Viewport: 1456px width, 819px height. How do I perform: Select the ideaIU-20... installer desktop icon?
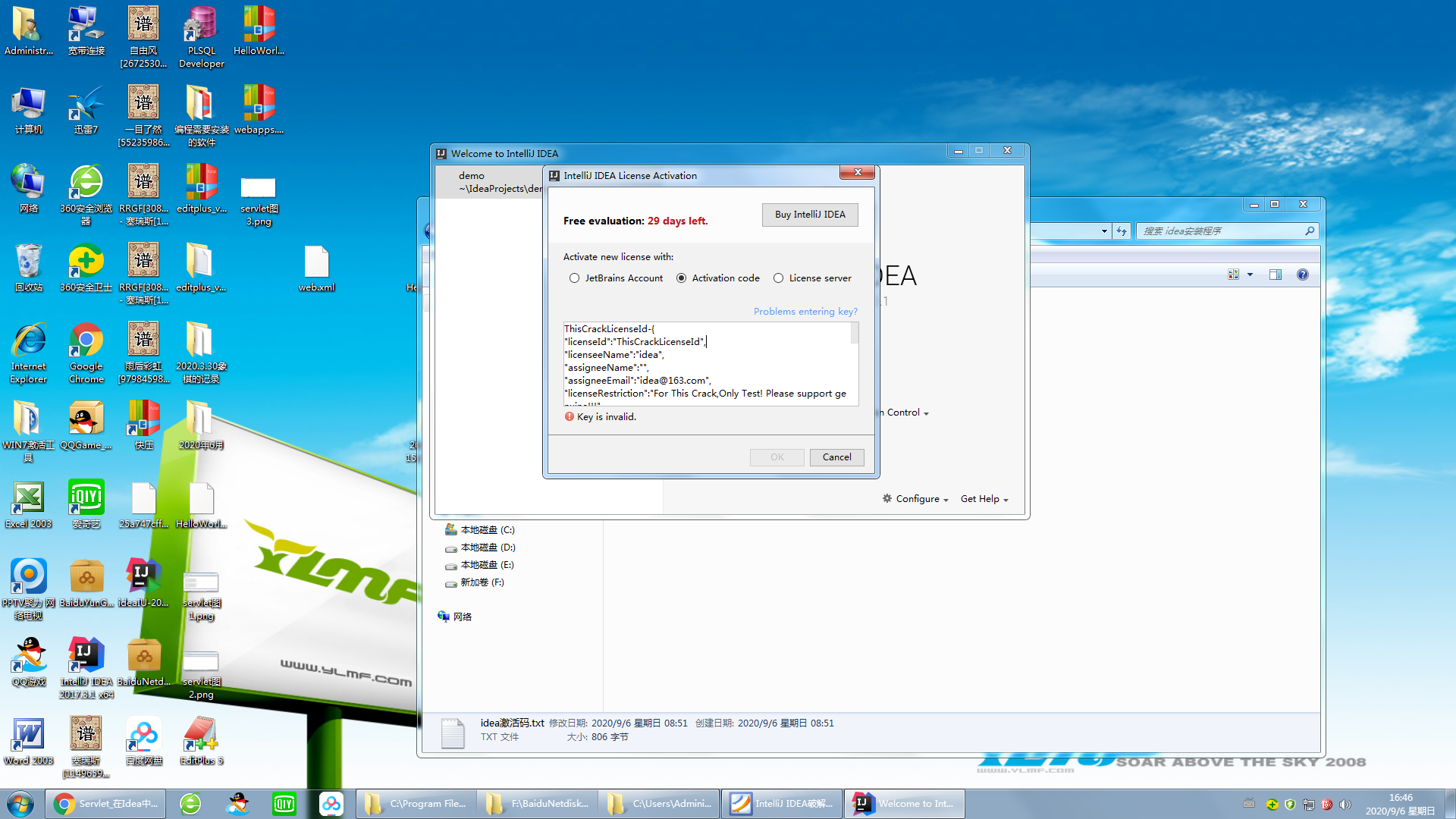[143, 583]
